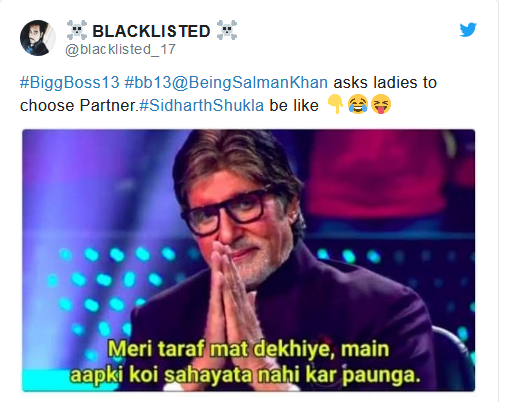Select the 'asks ladies to' tweet text
The image size is (515, 402).
click(385, 83)
